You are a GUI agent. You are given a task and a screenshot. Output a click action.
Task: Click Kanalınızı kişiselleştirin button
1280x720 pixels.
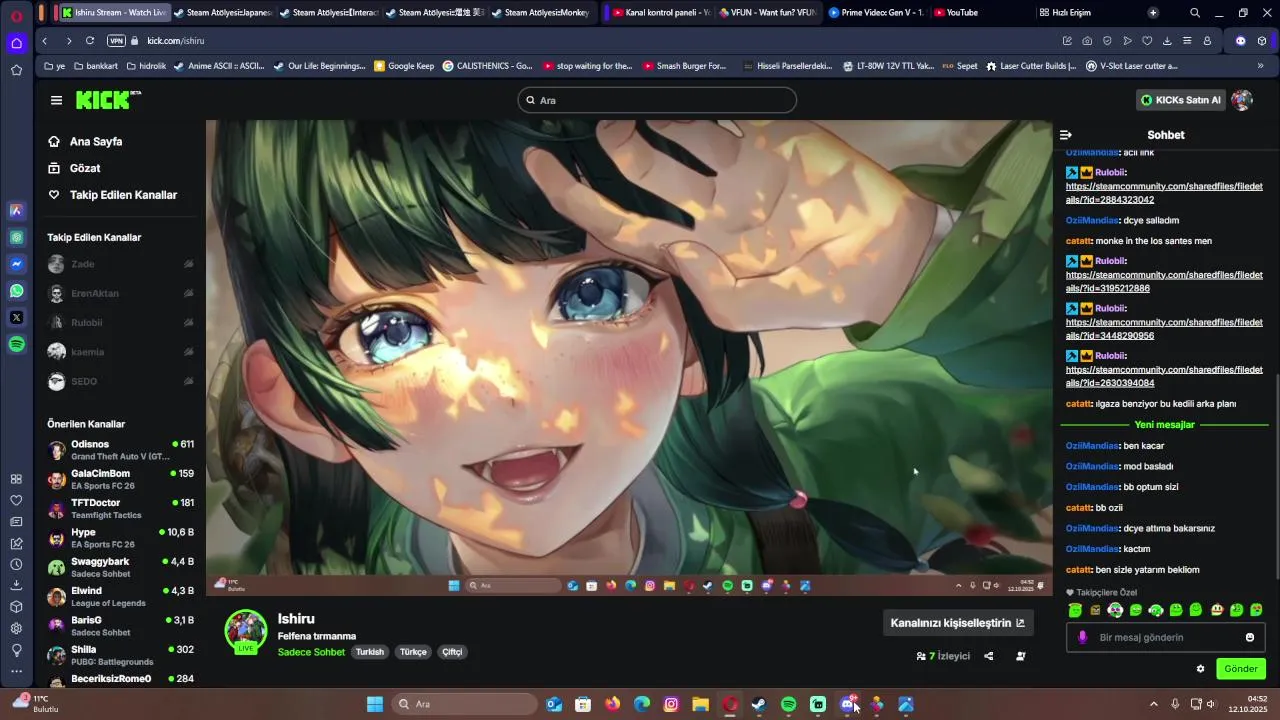(x=958, y=623)
